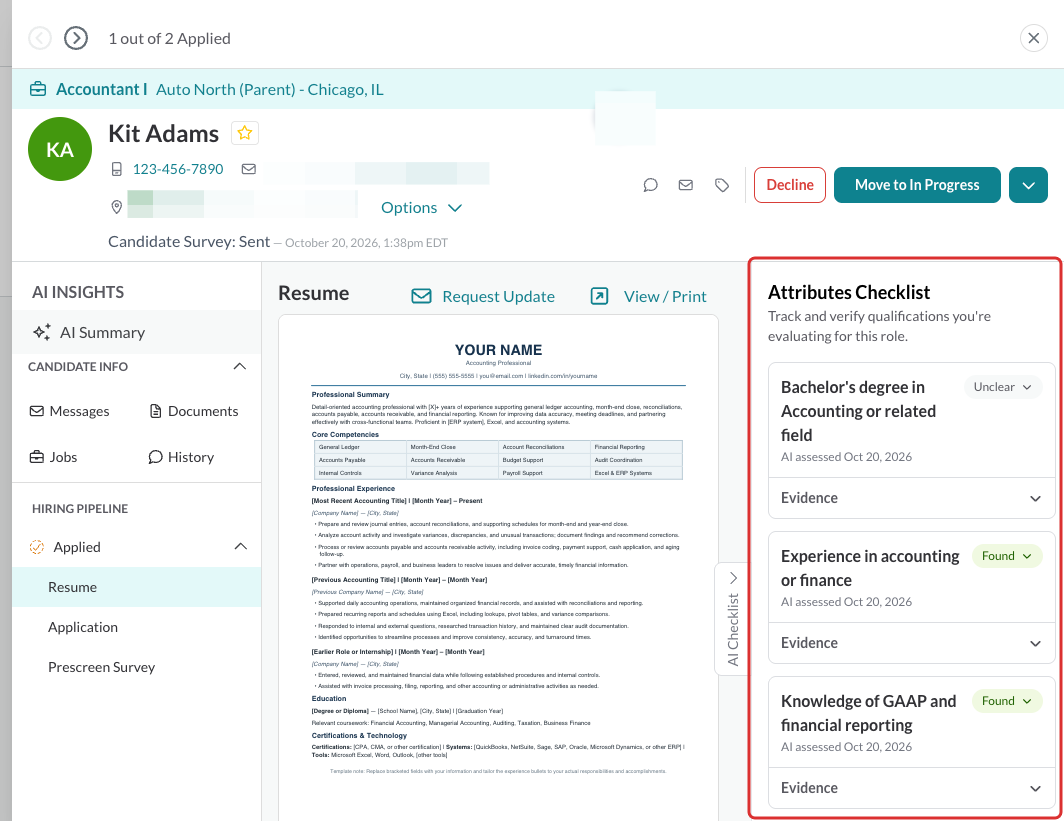Open AI Summary
1064x821 pixels.
coord(136,332)
